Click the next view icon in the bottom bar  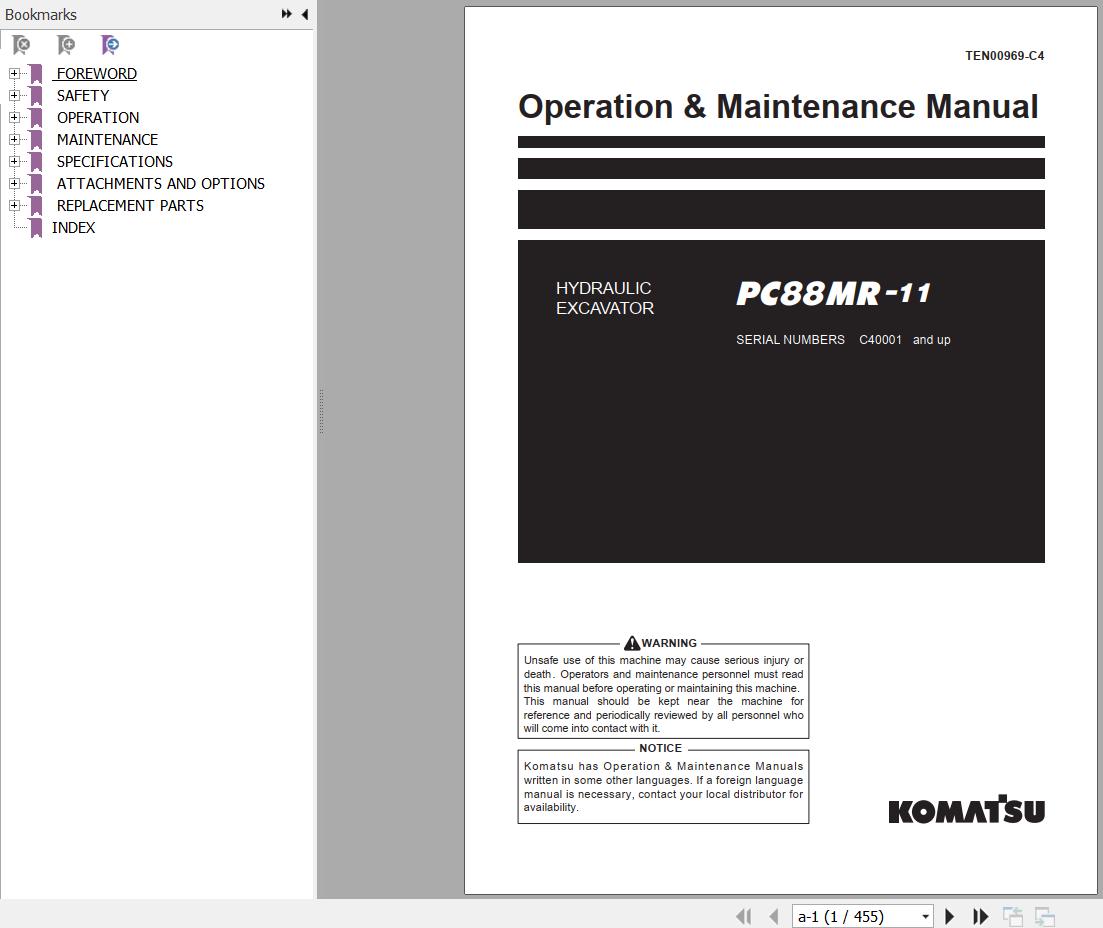click(1045, 916)
